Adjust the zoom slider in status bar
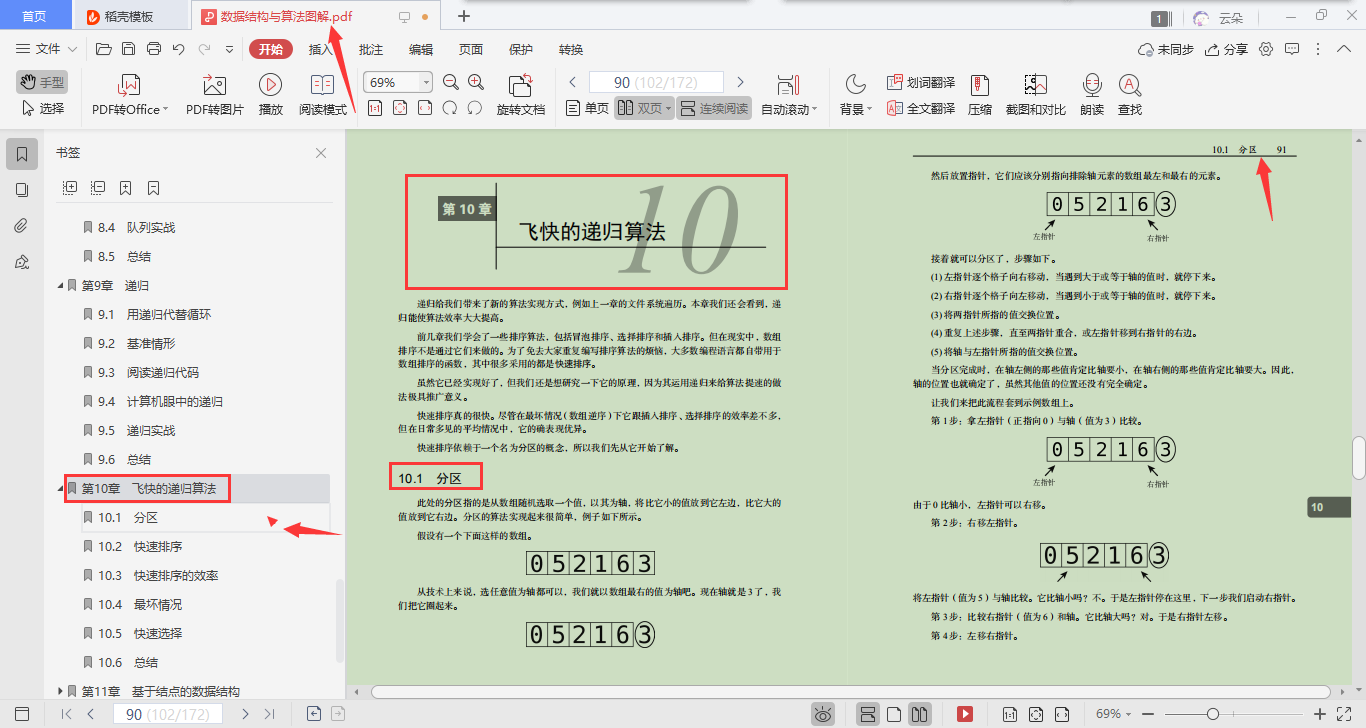The width and height of the screenshot is (1366, 728). (1213, 714)
